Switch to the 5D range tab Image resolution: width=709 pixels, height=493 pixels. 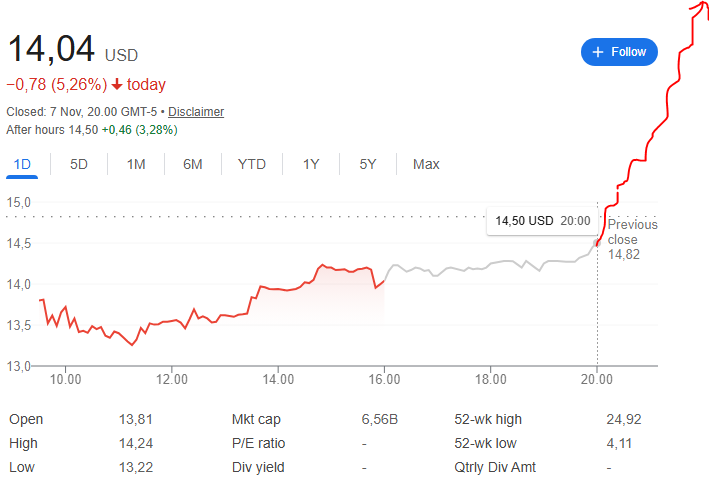click(x=79, y=164)
